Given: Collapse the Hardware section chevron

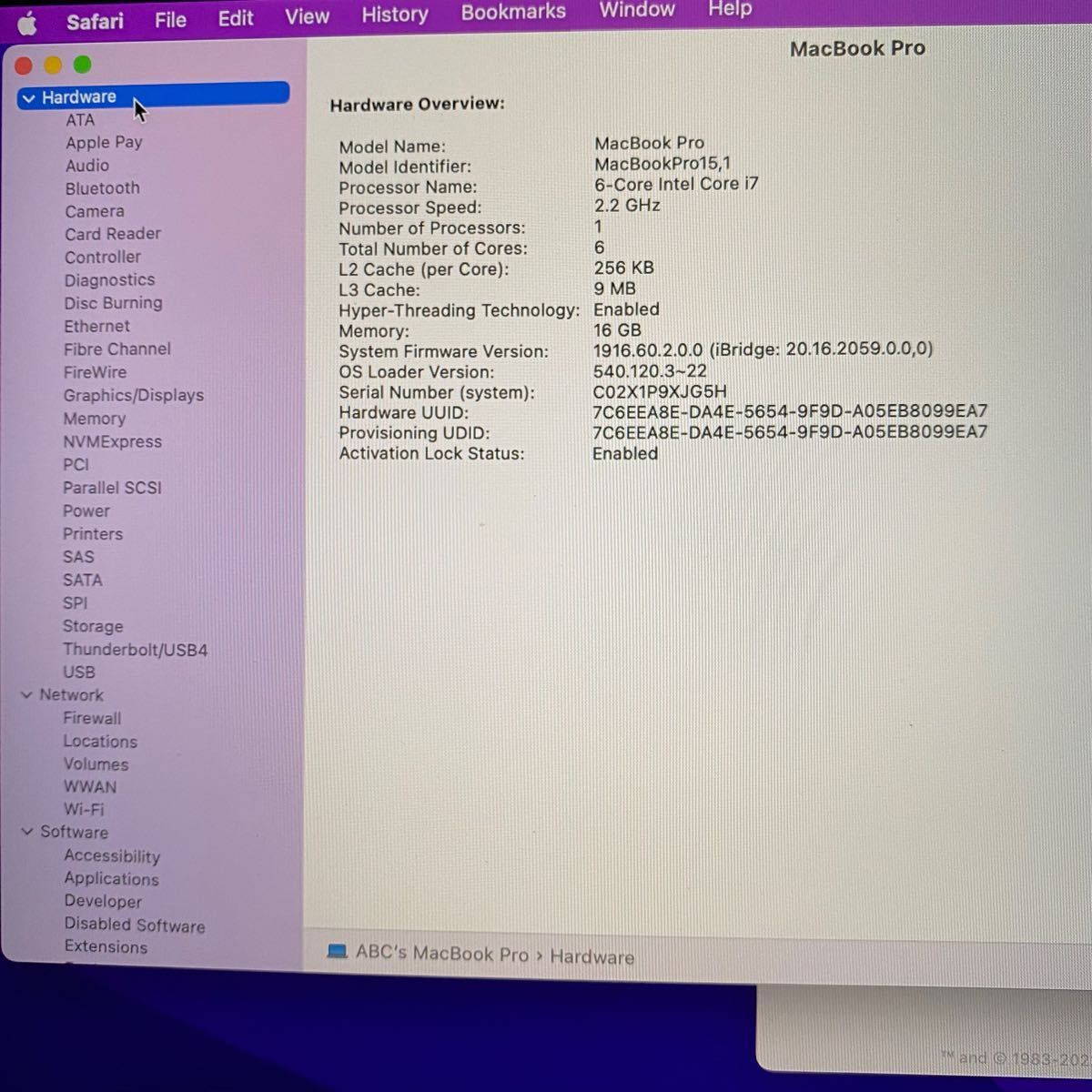Looking at the screenshot, I should click(28, 97).
